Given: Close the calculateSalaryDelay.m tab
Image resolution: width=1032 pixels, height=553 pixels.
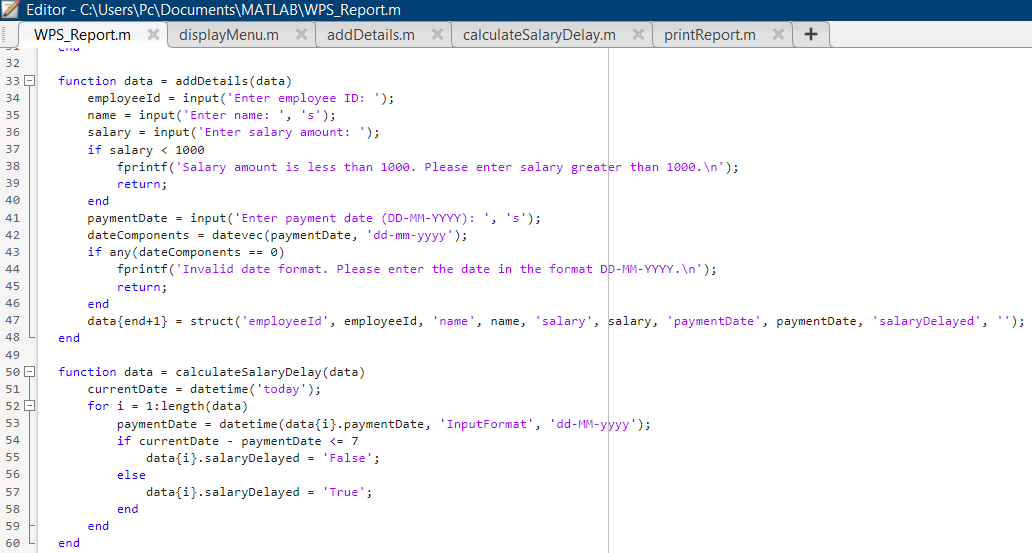Looking at the screenshot, I should coord(638,34).
